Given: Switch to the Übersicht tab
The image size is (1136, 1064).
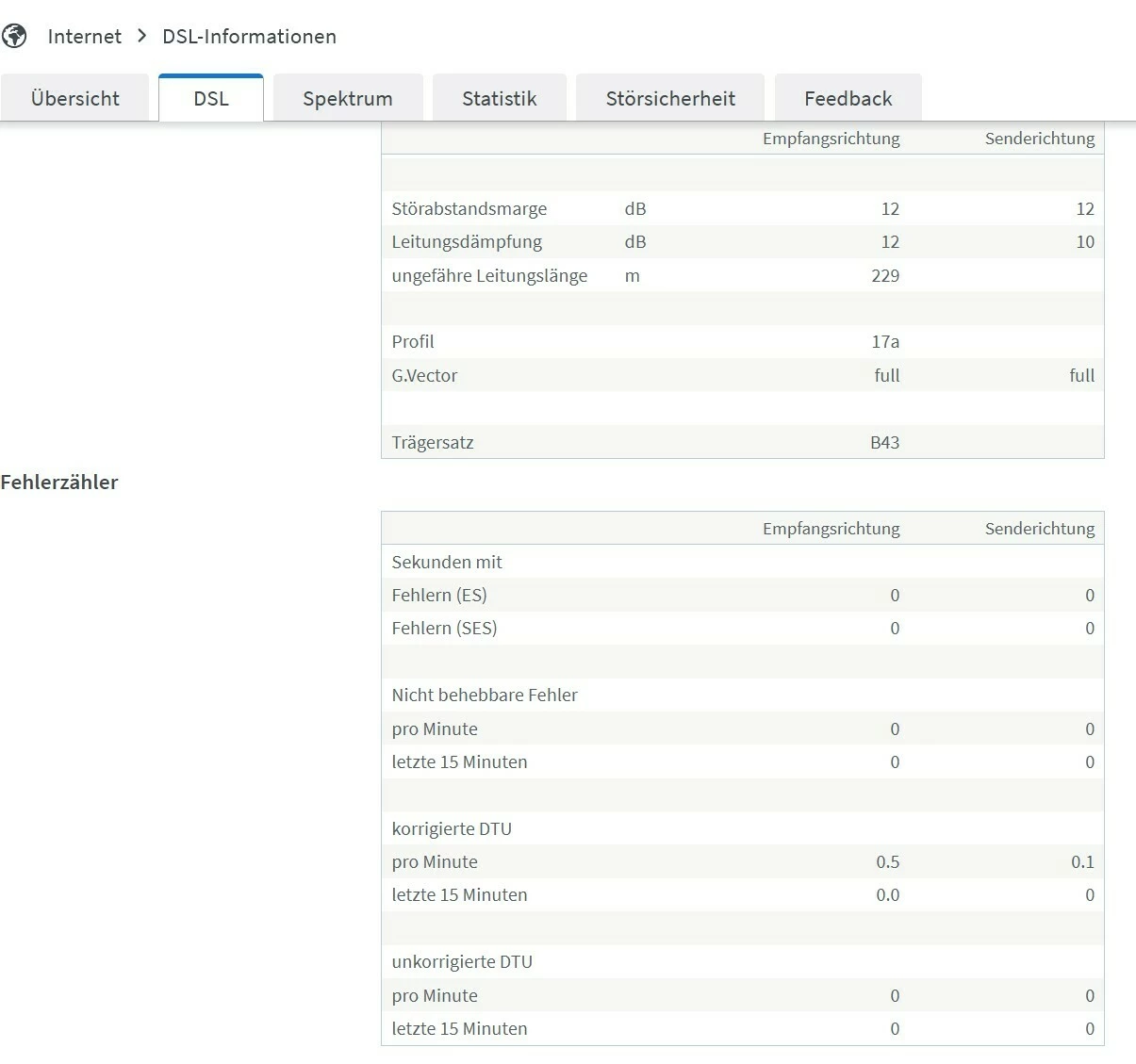Looking at the screenshot, I should coord(75,99).
